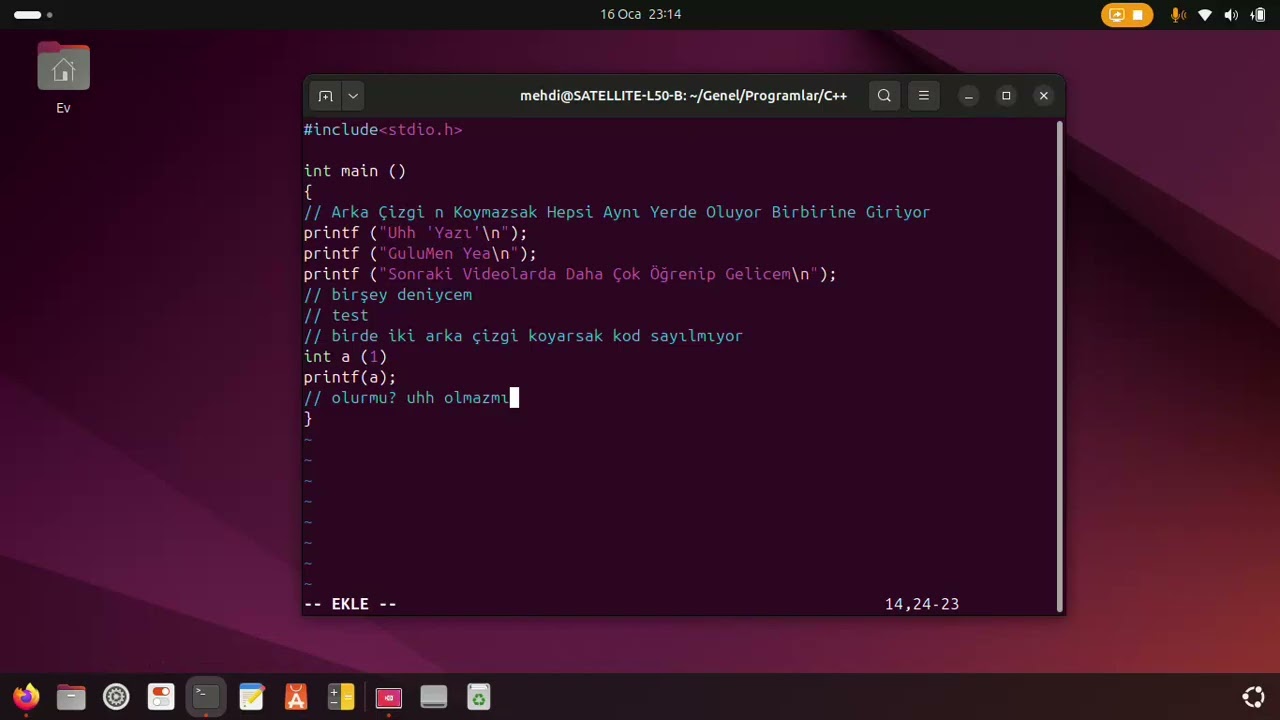This screenshot has height=720, width=1280.
Task: Click the 'int a (1)' line
Action: click(345, 357)
